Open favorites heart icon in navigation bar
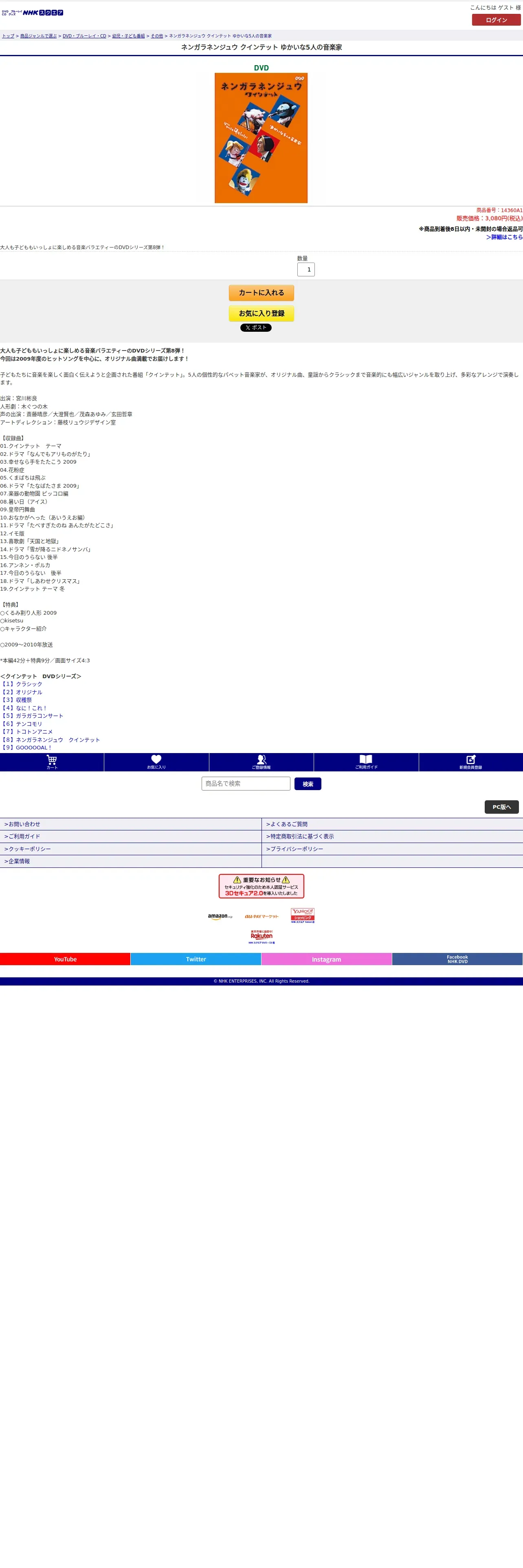The width and height of the screenshot is (523, 1568). coord(156,762)
